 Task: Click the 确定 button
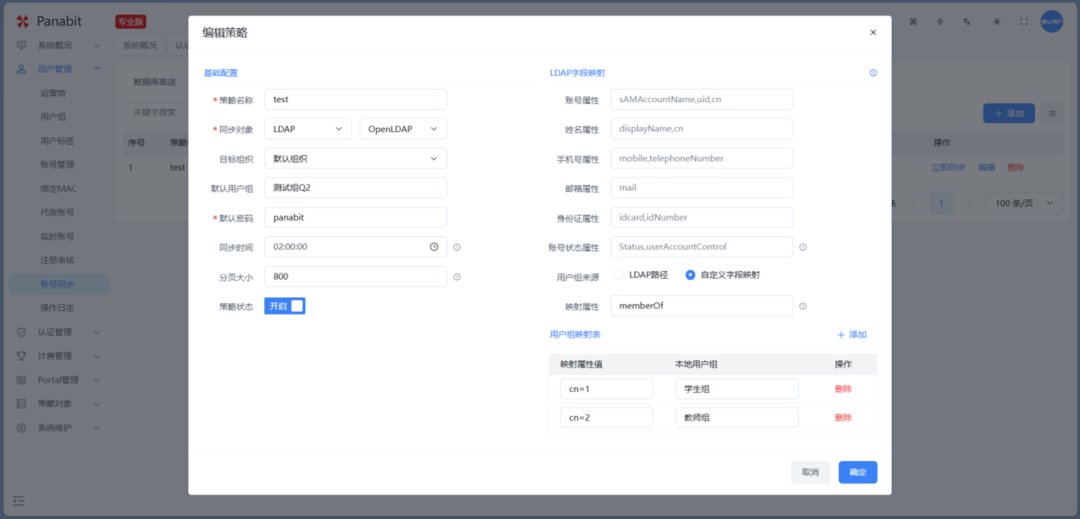(x=858, y=472)
